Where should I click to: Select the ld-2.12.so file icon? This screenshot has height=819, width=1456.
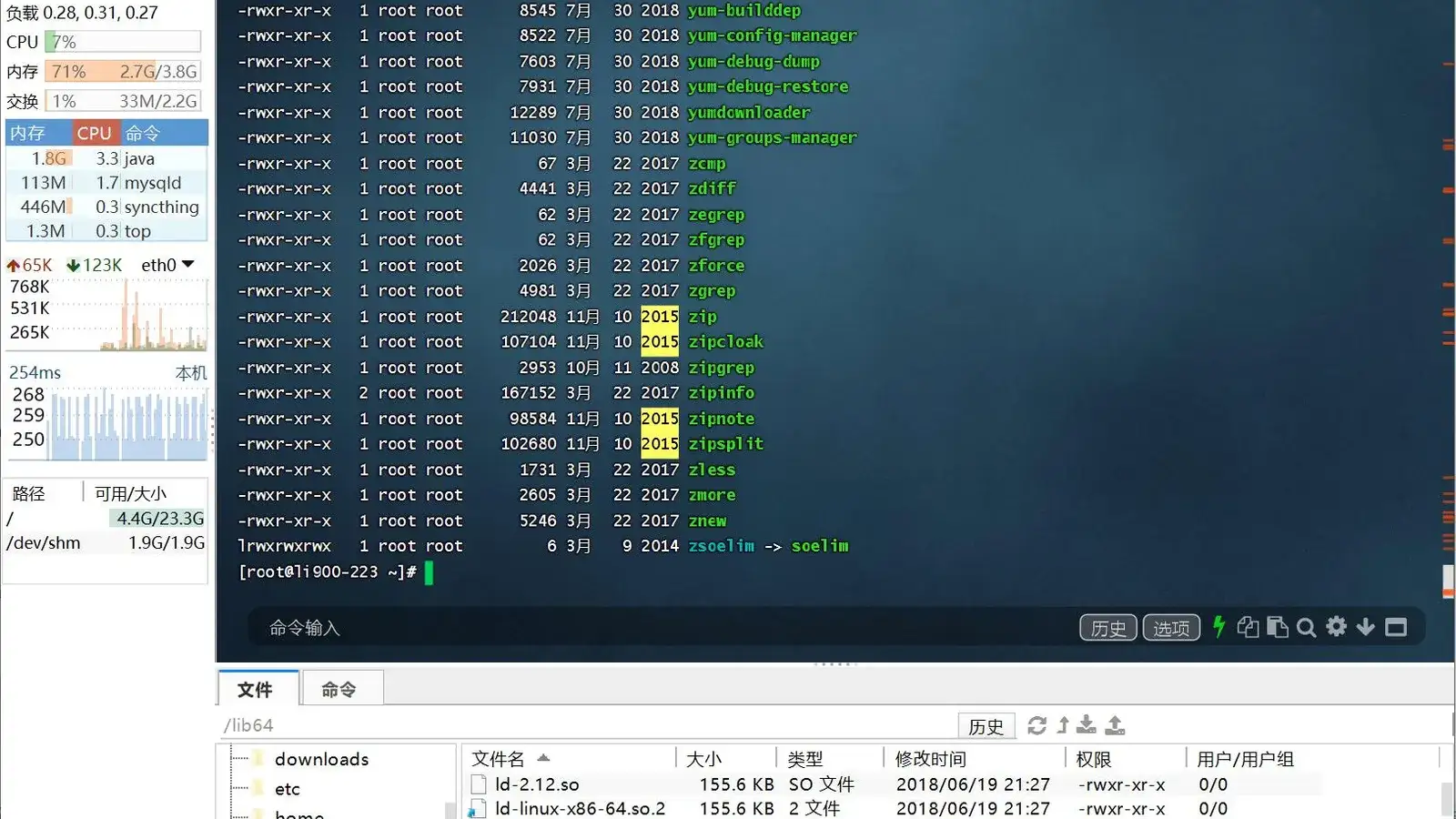coord(479,784)
